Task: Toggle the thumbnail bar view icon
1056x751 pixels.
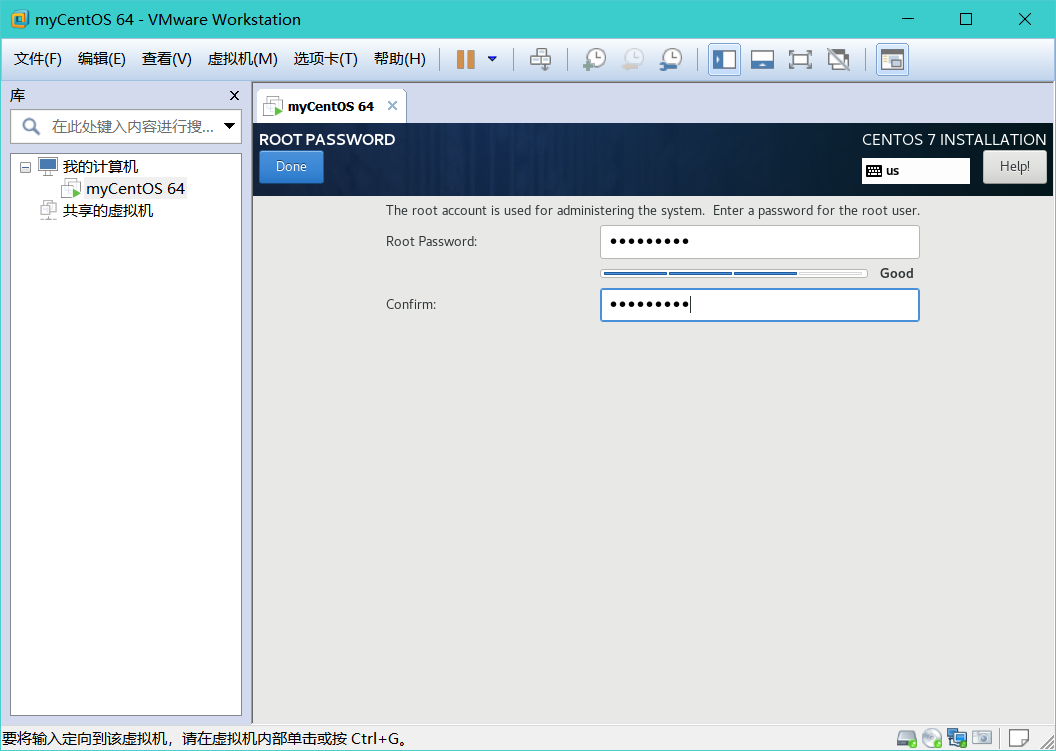Action: pos(762,59)
